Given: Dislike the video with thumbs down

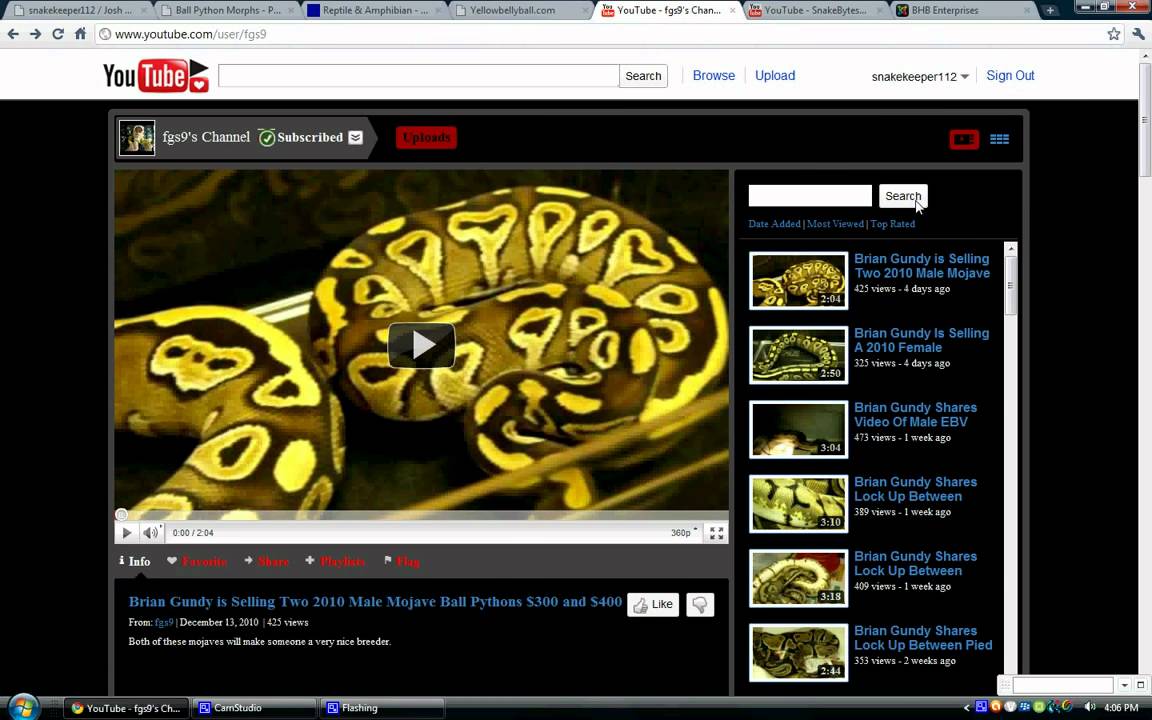Looking at the screenshot, I should click(x=700, y=605).
